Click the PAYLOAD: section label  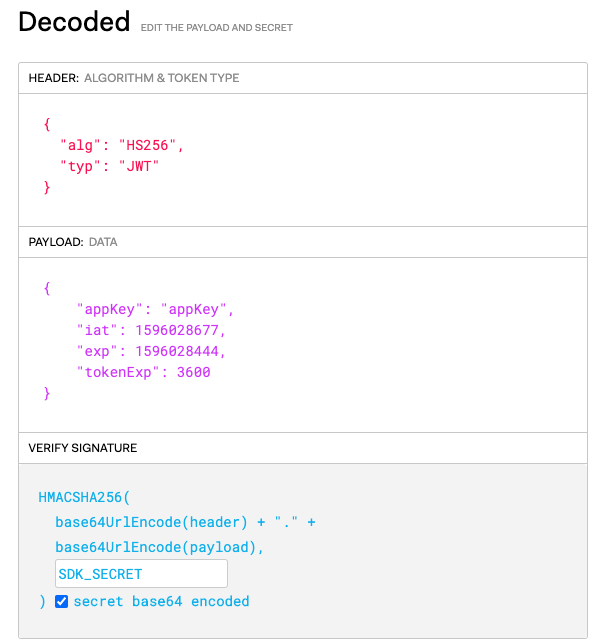tap(56, 242)
